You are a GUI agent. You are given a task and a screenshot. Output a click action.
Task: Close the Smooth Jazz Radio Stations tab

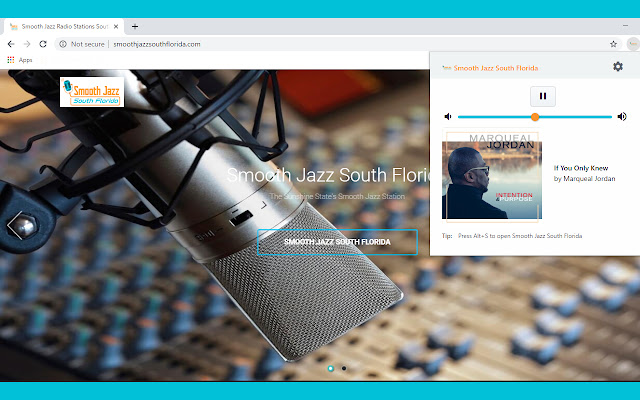point(116,27)
